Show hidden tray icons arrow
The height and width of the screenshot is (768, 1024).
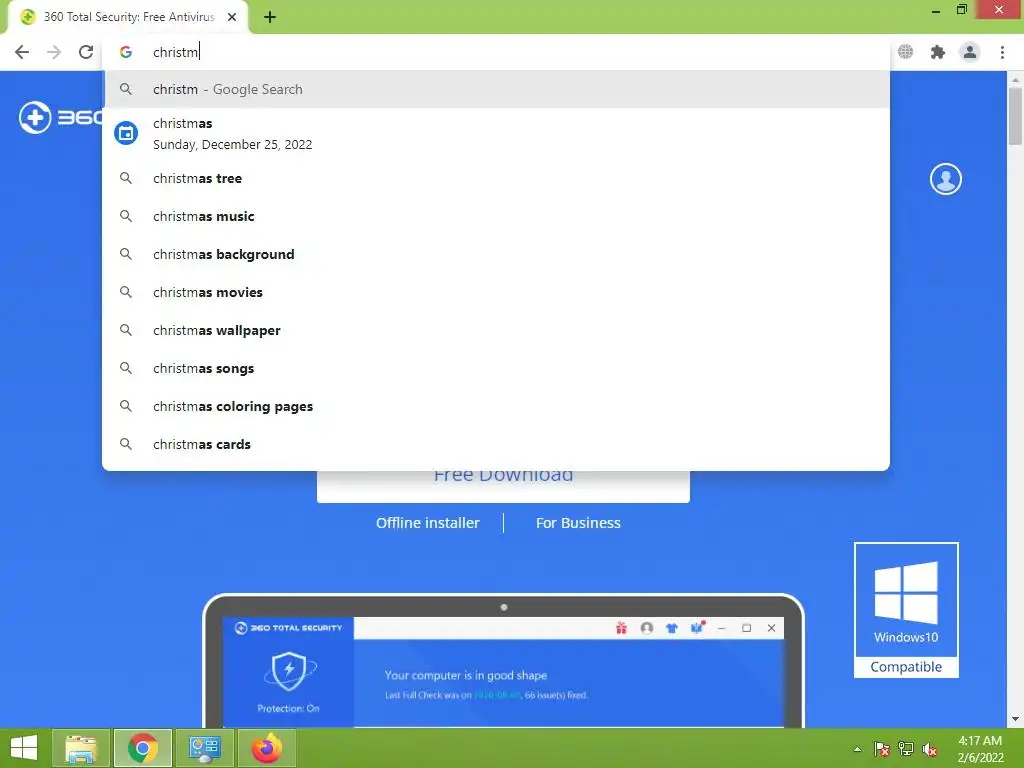[x=857, y=749]
